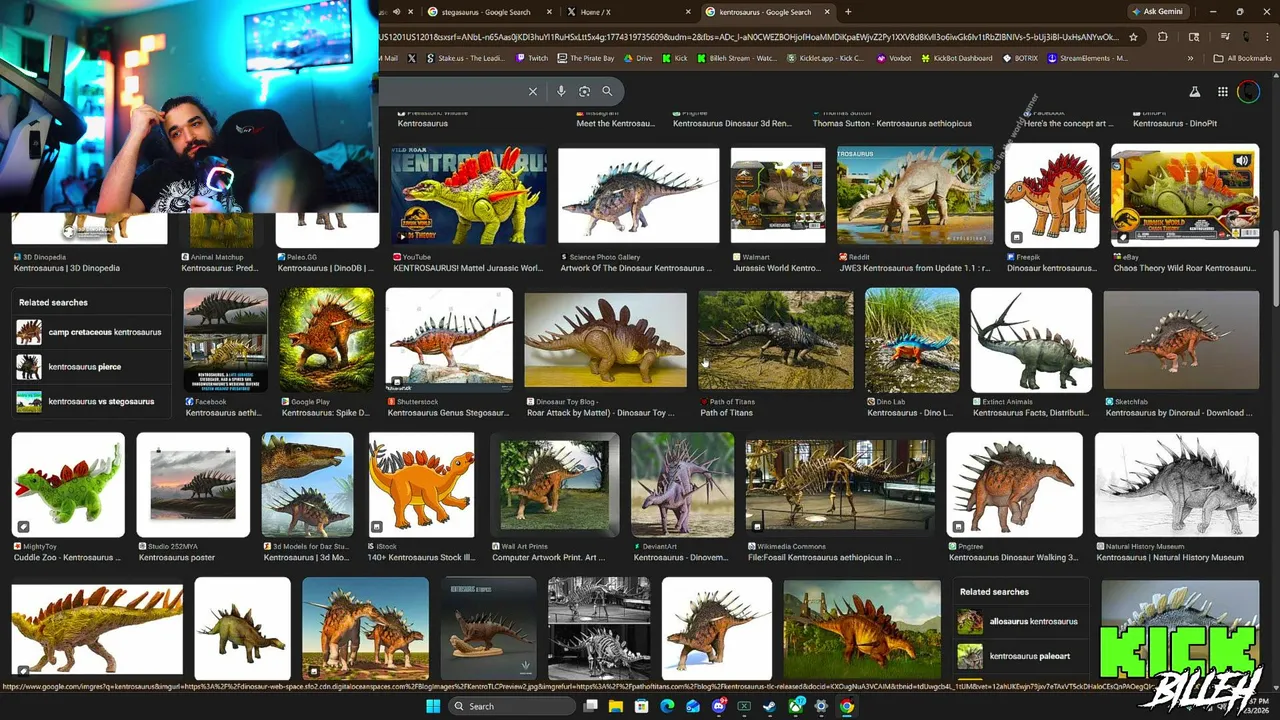The height and width of the screenshot is (720, 1280).
Task: Open Billeh Stream bookmark
Action: [737, 58]
